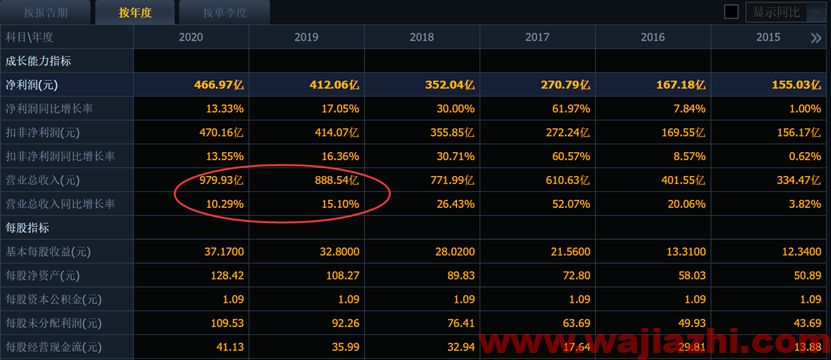Screen dimensions: 831x360
Task: Click the 128.42 net assets cell
Action: click(x=191, y=276)
